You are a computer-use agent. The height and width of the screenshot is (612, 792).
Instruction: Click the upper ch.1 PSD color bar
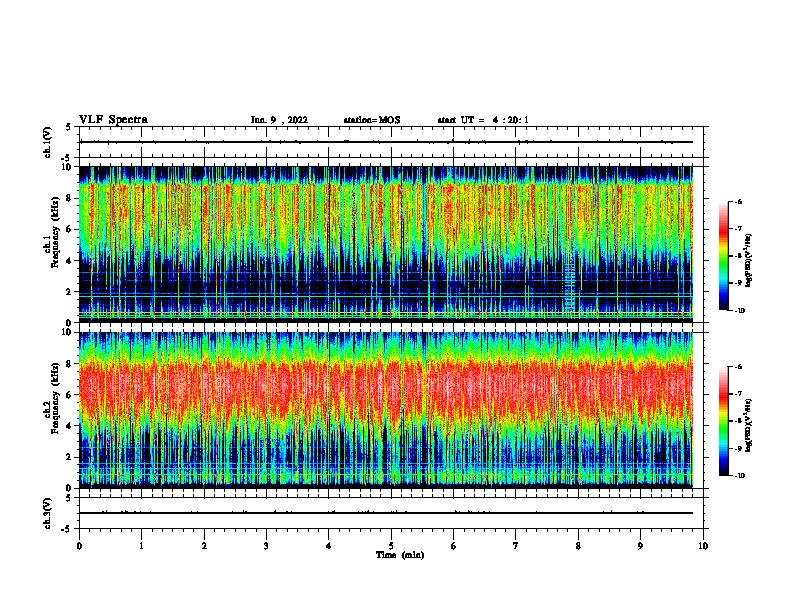tap(723, 256)
